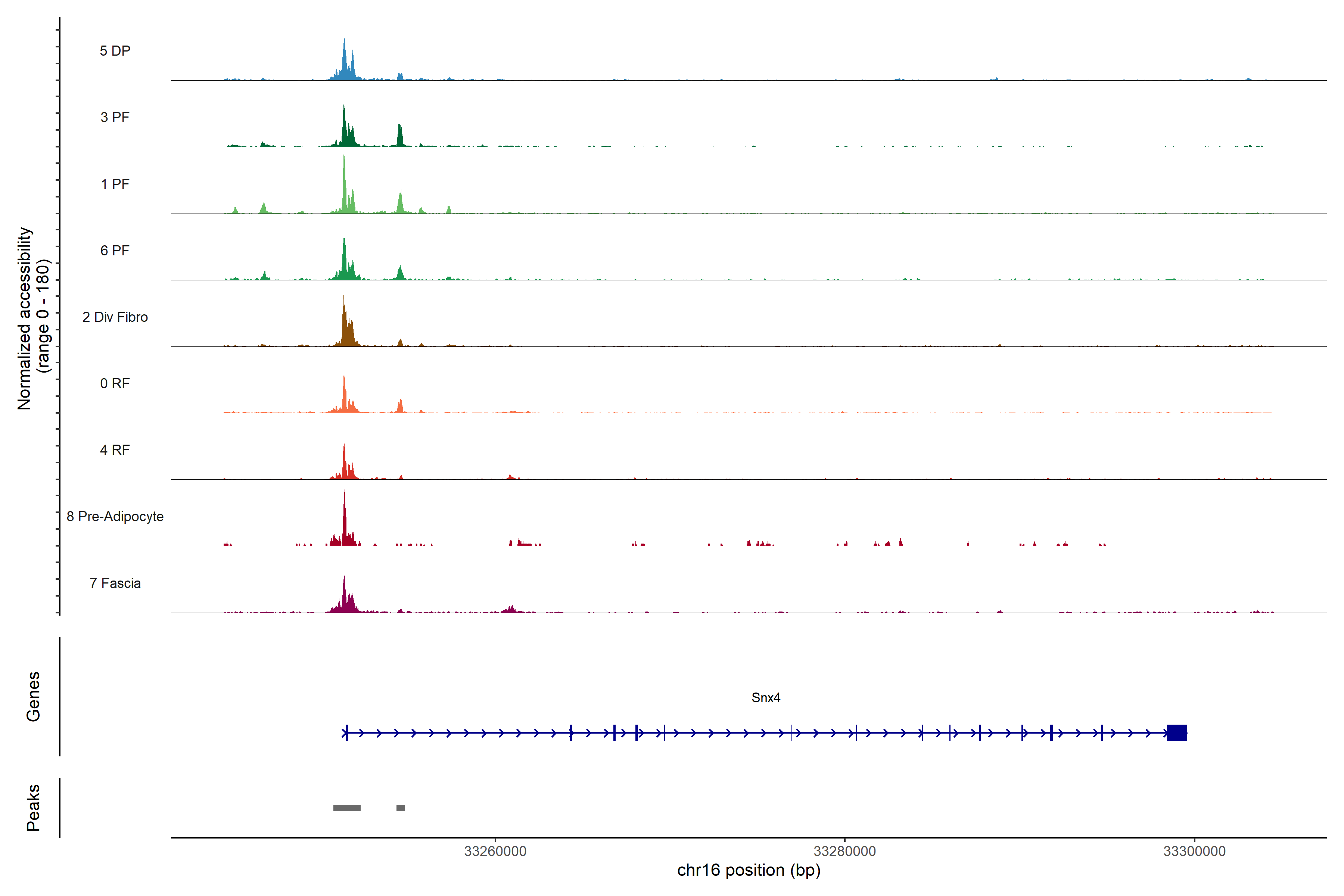The width and height of the screenshot is (1344, 896).
Task: Click the wider gray peak bar
Action: pos(347,808)
